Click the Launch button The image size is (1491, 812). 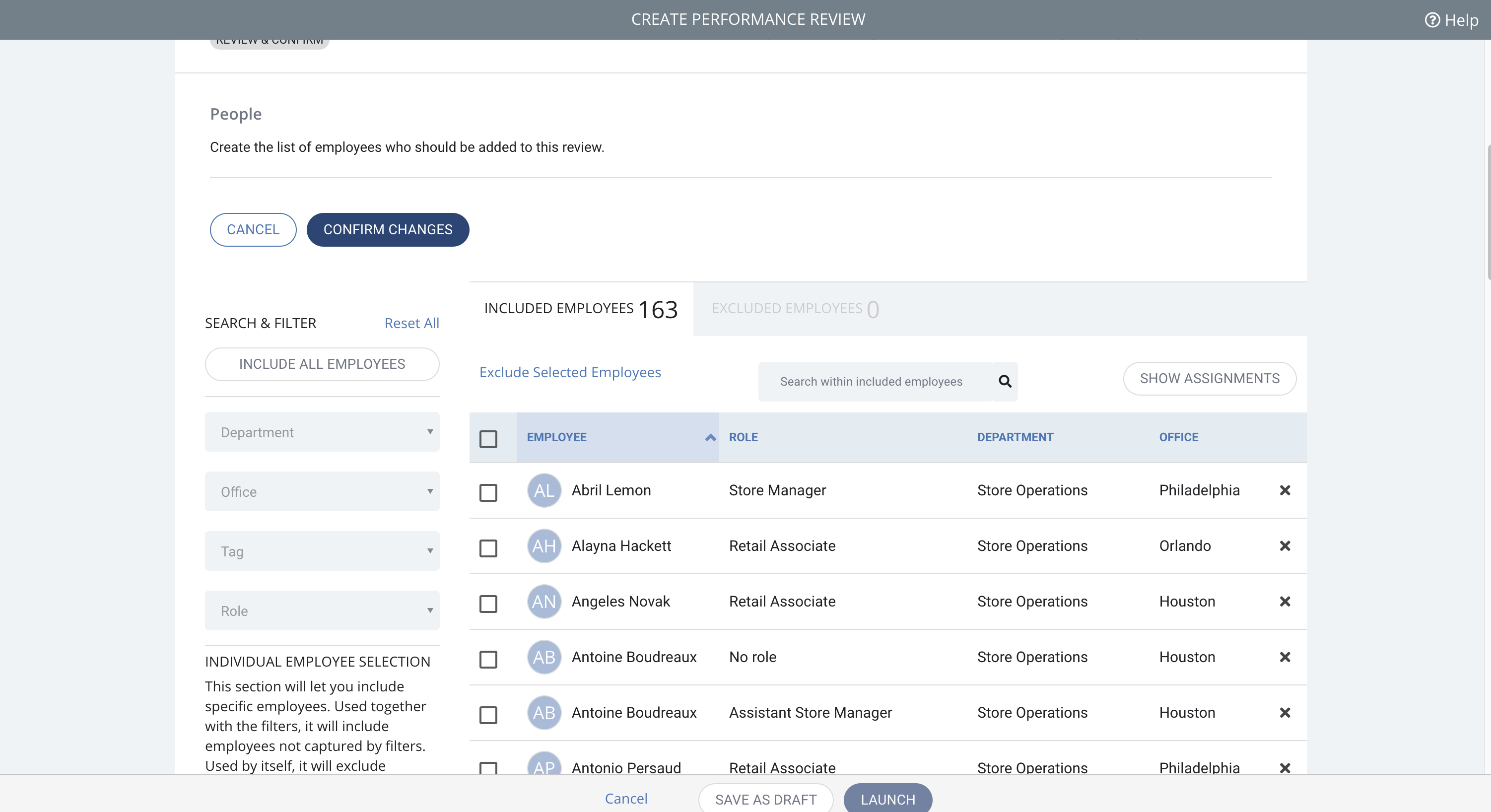[888, 799]
